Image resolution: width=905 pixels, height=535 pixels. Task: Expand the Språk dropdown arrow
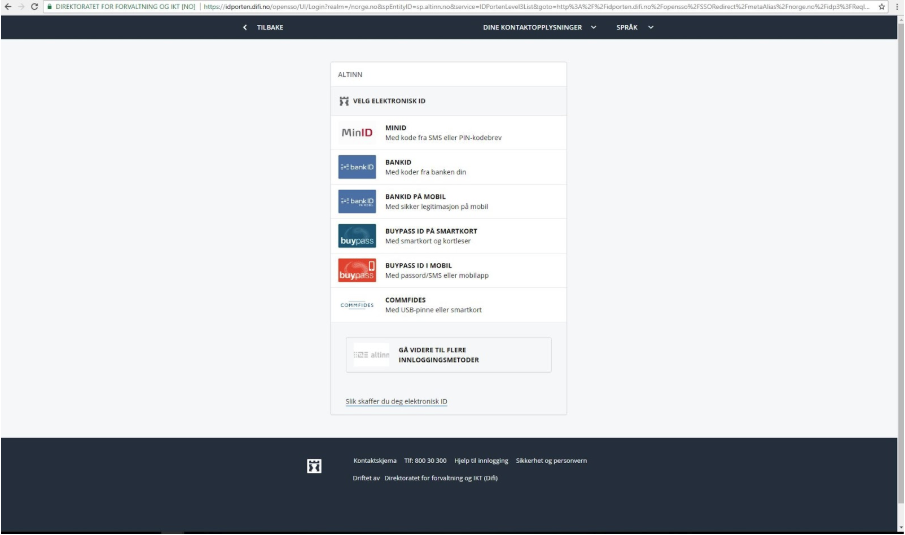click(x=650, y=27)
